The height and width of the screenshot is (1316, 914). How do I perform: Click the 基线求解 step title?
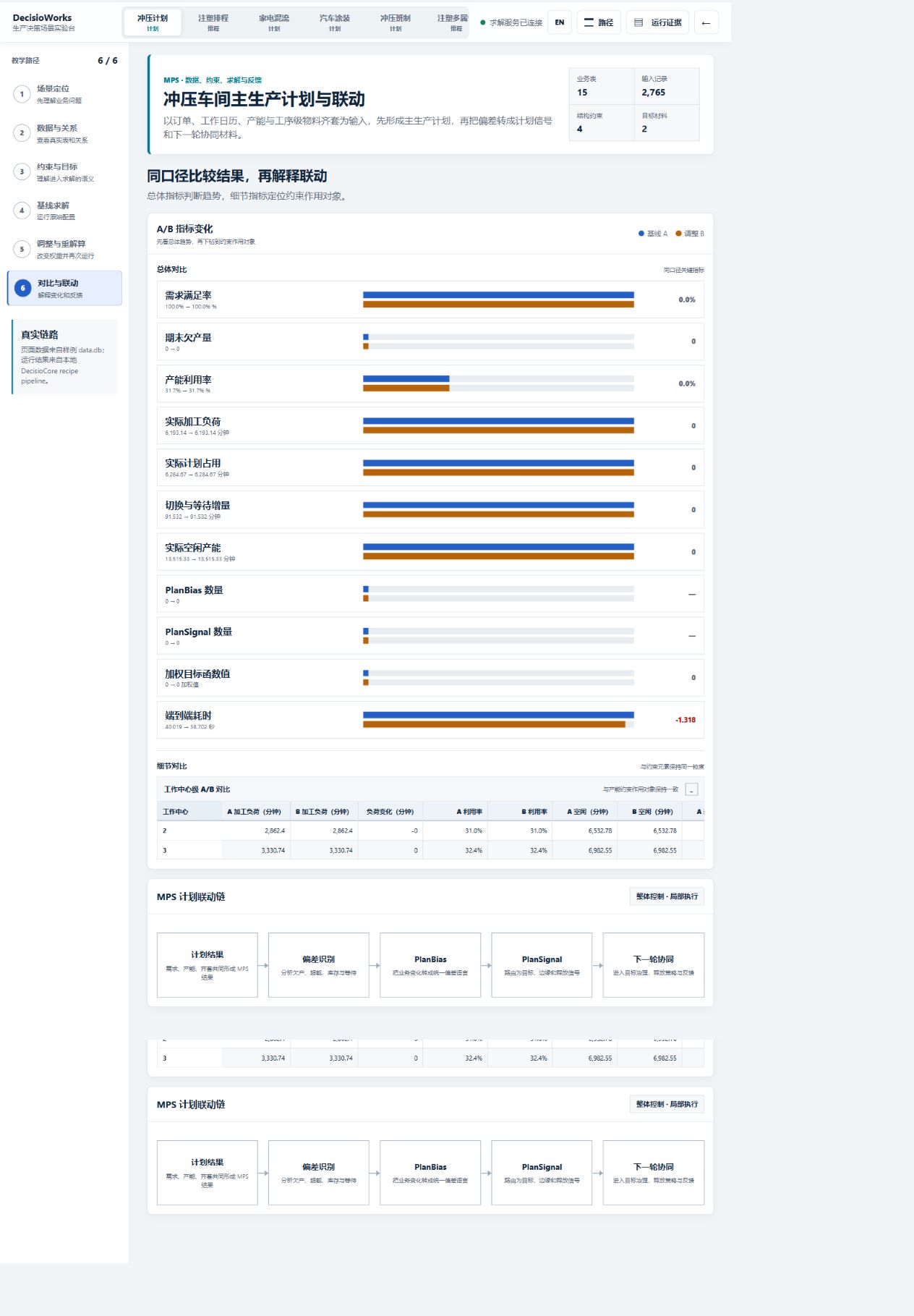pos(53,205)
